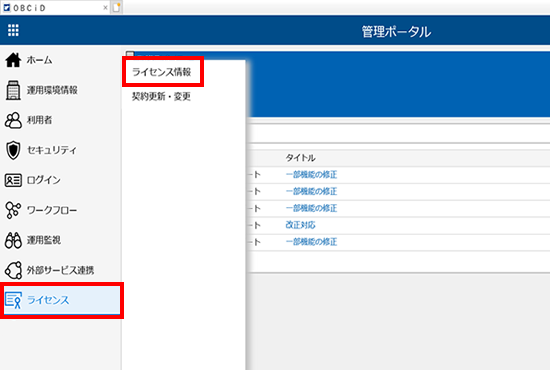Open a new browser tab
Viewport: 550px width, 370px height.
tap(116, 7)
